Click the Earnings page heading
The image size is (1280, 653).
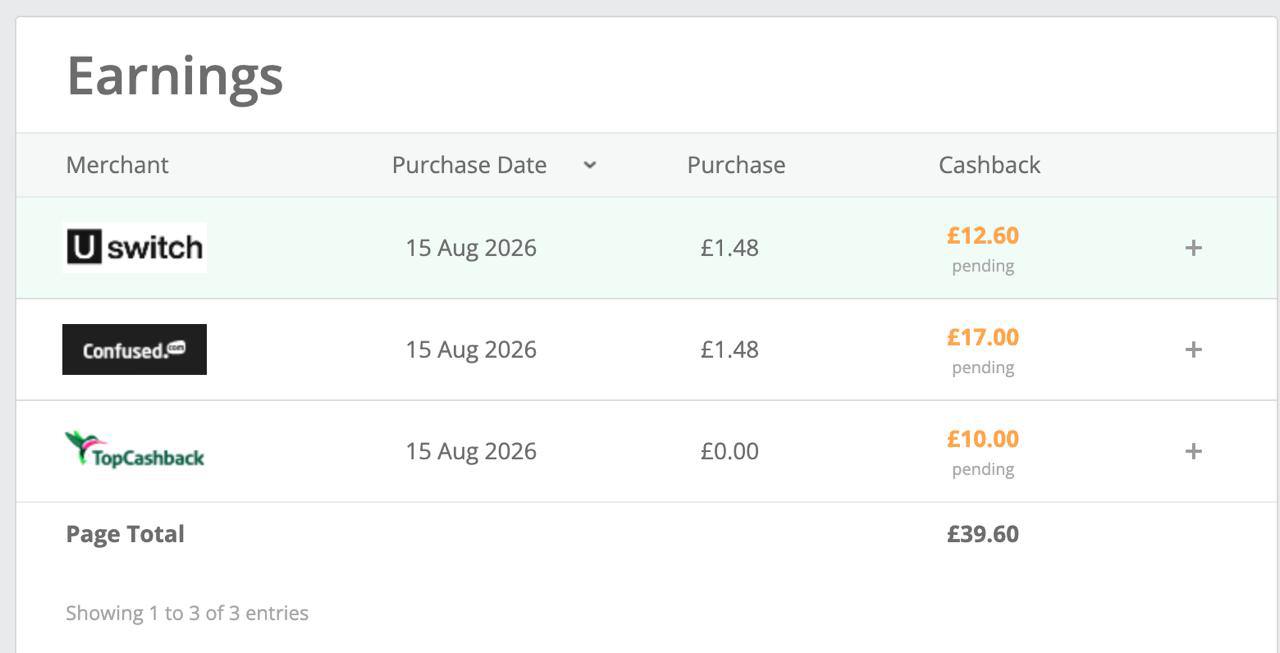pyautogui.click(x=175, y=76)
